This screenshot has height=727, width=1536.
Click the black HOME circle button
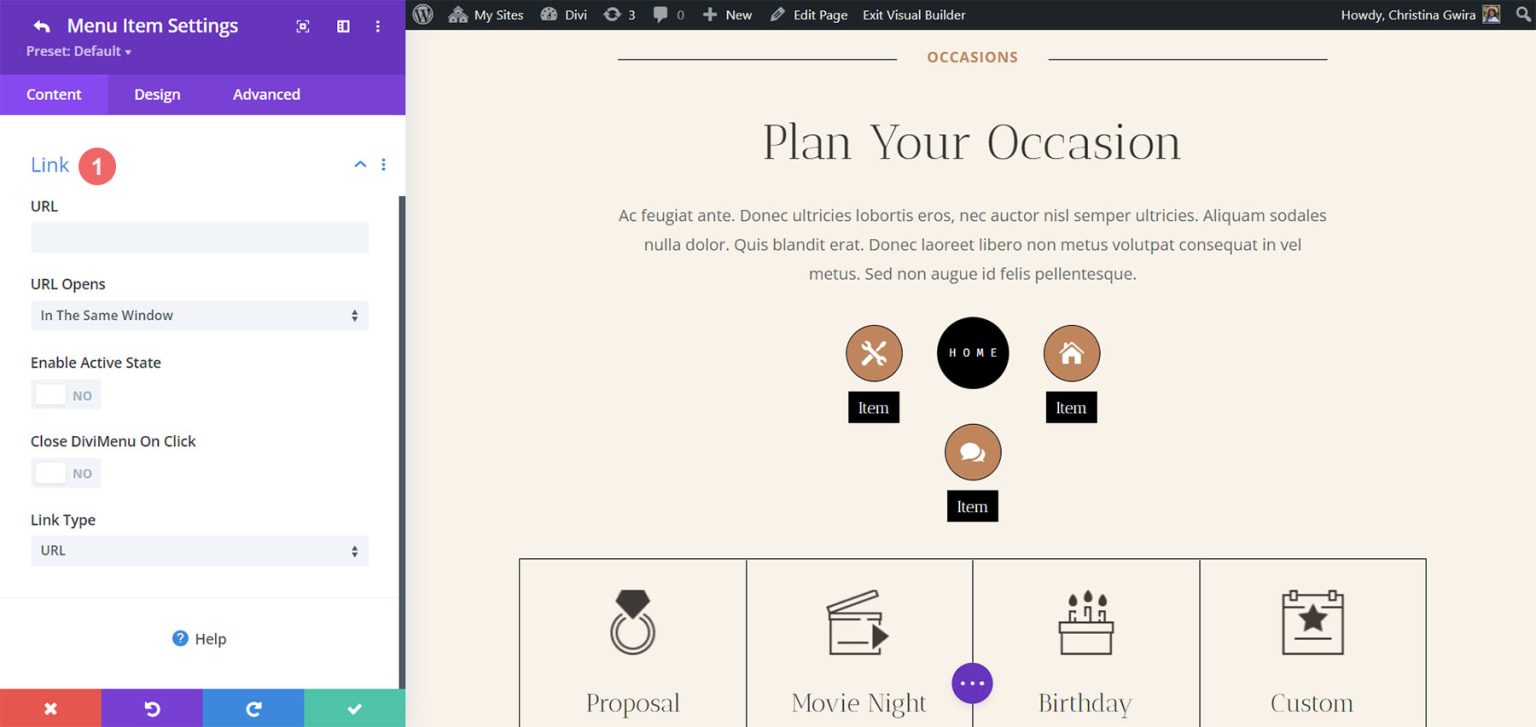(x=971, y=352)
